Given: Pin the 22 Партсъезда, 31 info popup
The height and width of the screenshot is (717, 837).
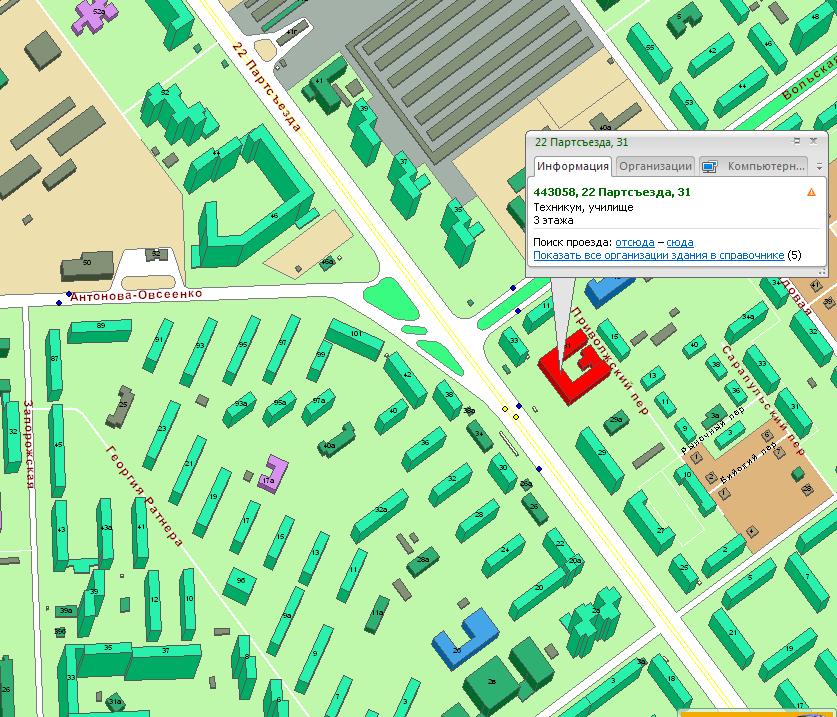Looking at the screenshot, I should click(x=797, y=142).
